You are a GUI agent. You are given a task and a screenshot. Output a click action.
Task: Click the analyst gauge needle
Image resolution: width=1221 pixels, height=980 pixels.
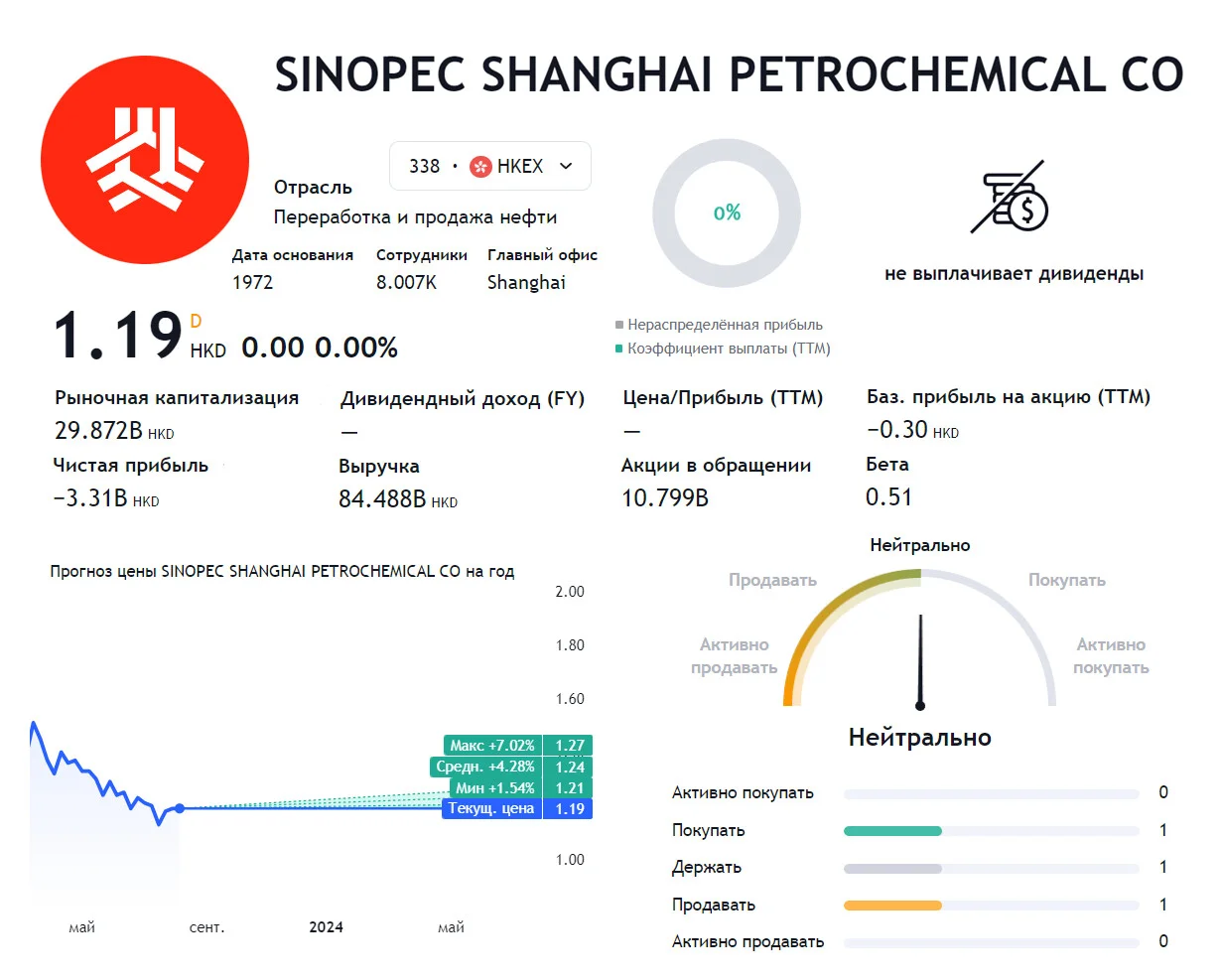[x=920, y=660]
